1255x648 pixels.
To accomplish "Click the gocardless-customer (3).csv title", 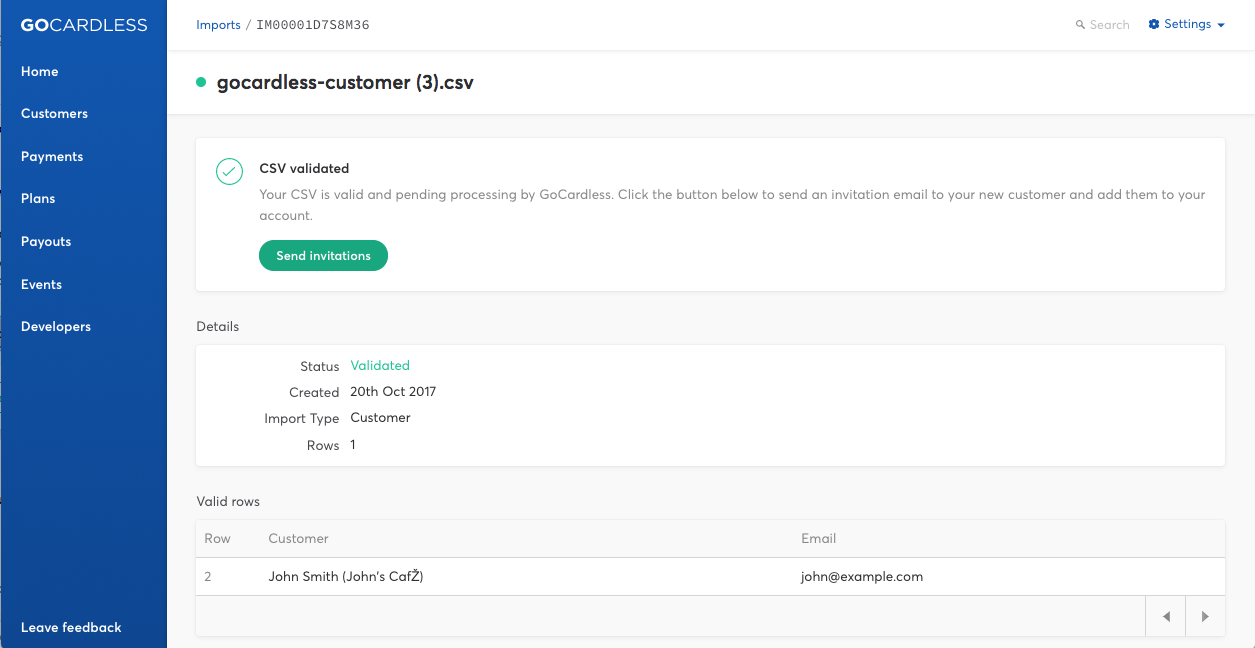I will 345,83.
